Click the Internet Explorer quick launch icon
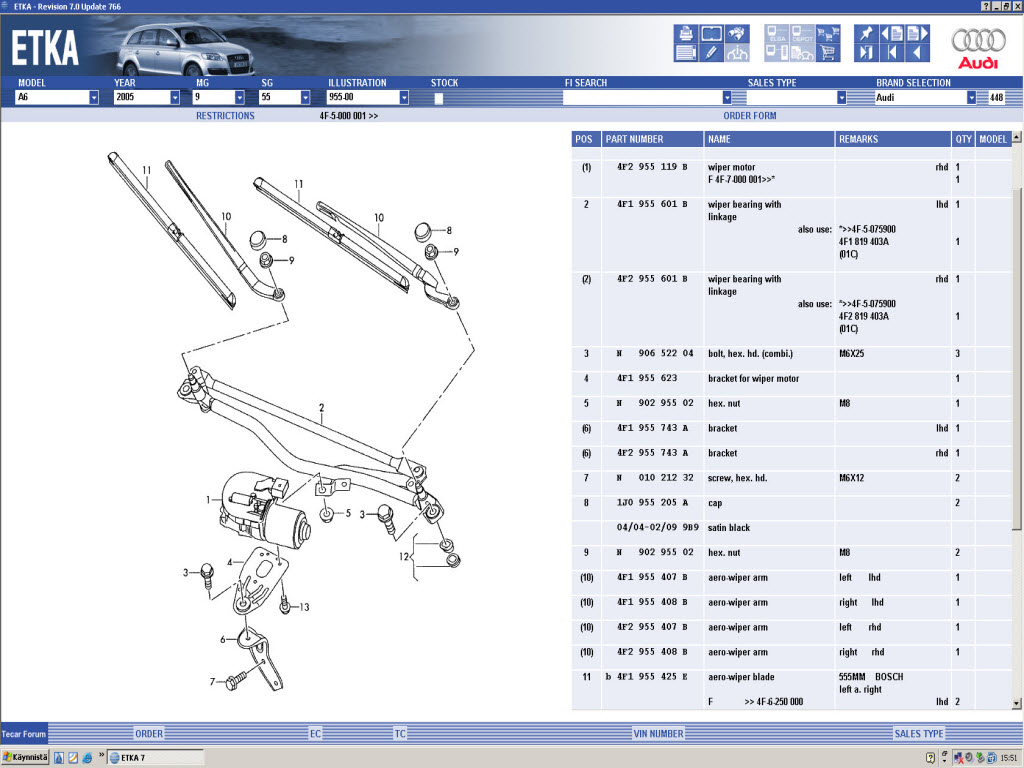 pos(87,758)
